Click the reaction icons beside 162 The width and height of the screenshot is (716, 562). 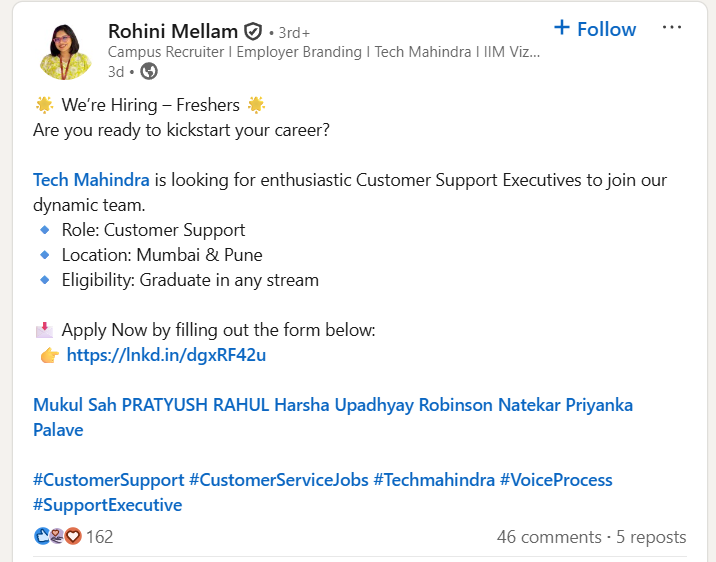[x=57, y=537]
